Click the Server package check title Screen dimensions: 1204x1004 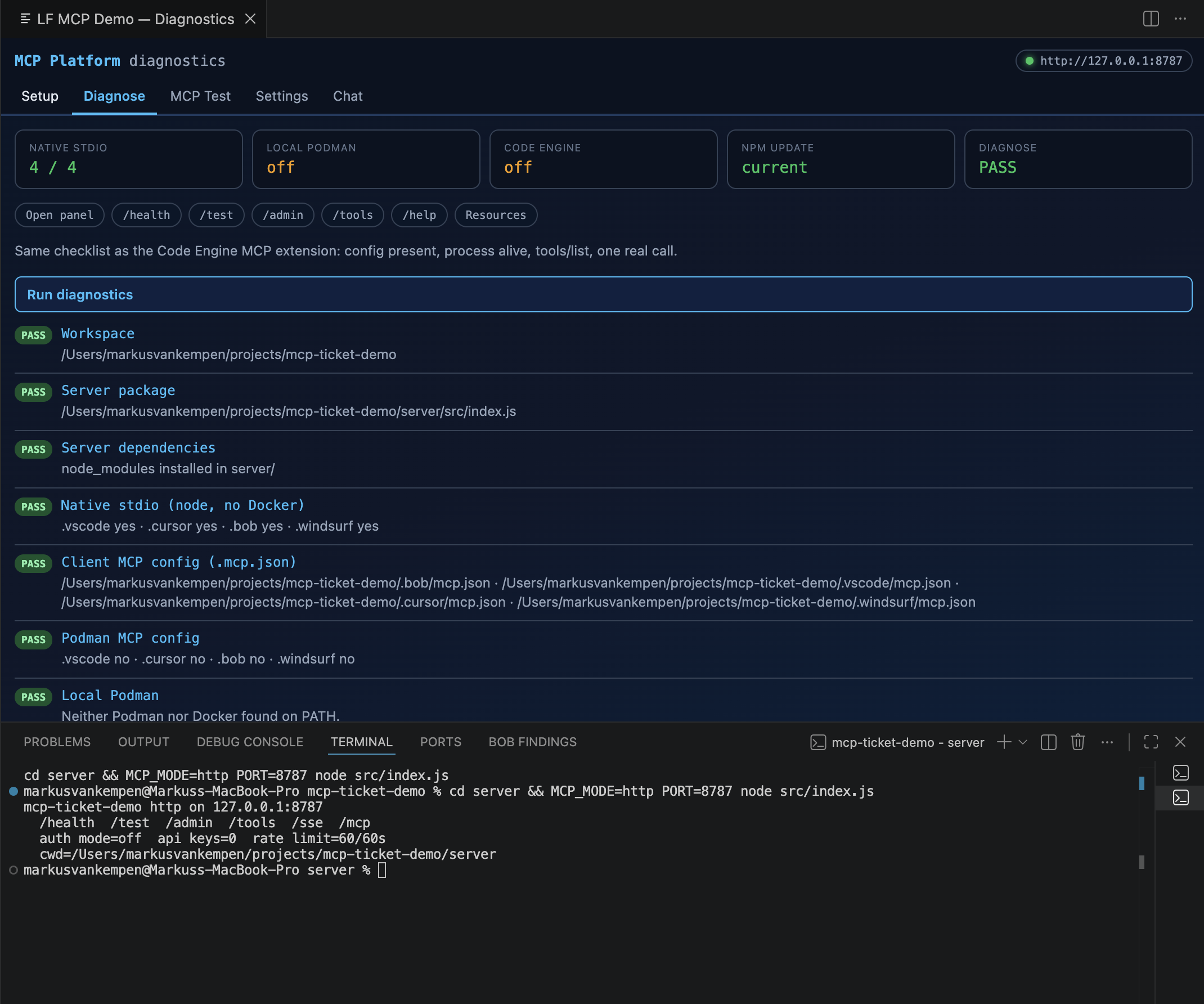pyautogui.click(x=118, y=391)
